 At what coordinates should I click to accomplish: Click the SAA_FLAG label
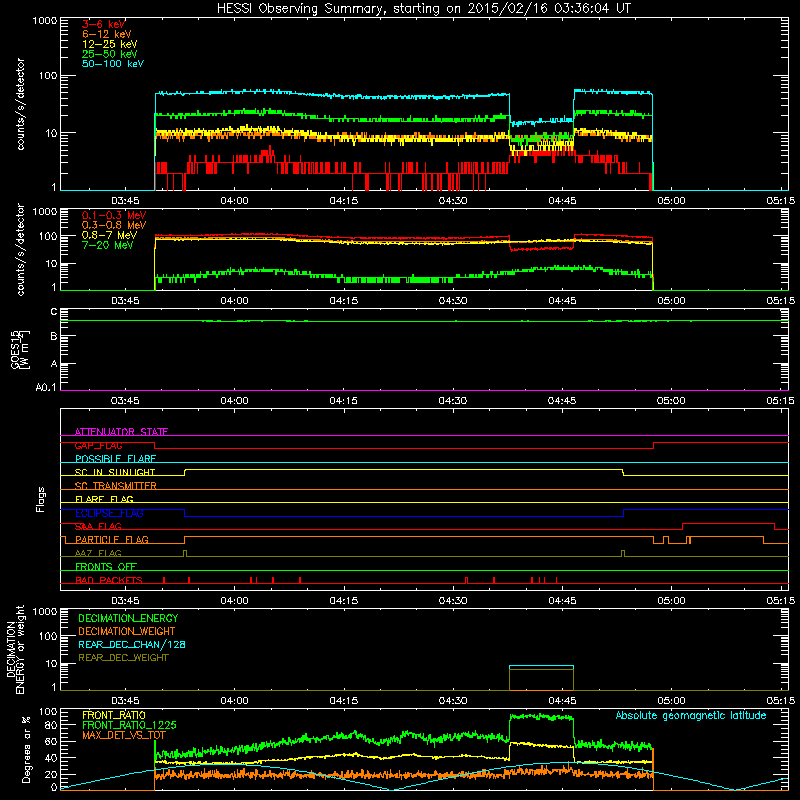point(98,527)
